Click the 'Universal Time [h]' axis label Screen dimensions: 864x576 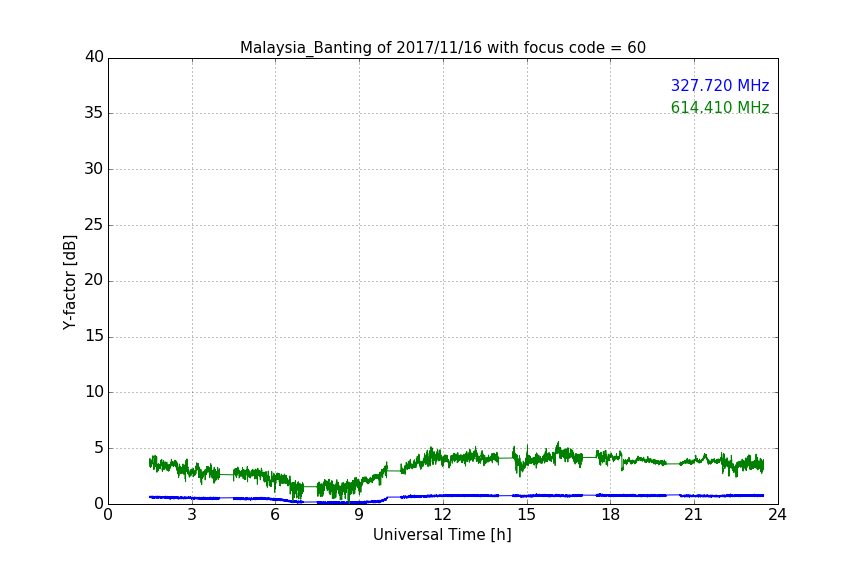(442, 535)
